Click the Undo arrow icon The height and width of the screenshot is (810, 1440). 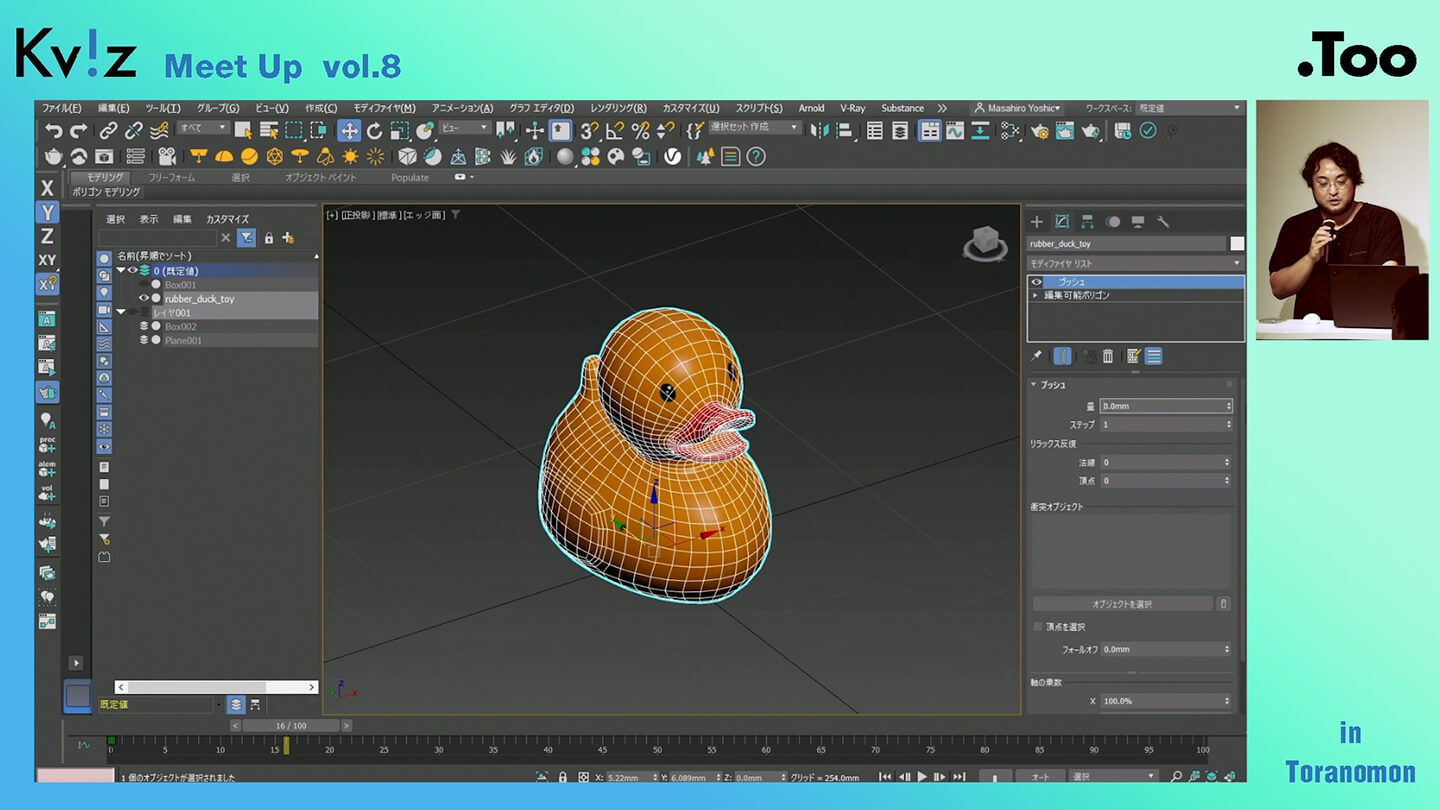pyautogui.click(x=53, y=131)
